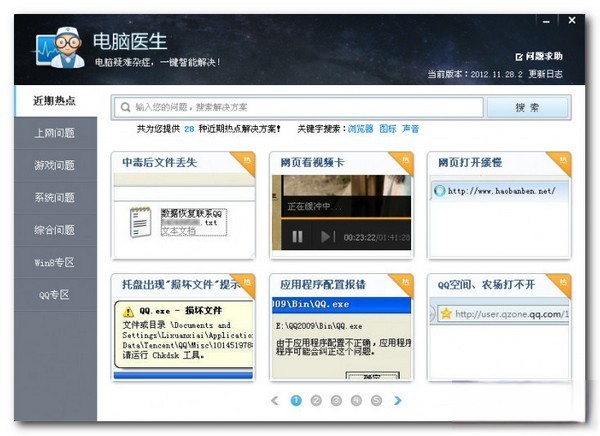Open the 综合问题 category
Screen dimensions: 600x436
[55, 230]
